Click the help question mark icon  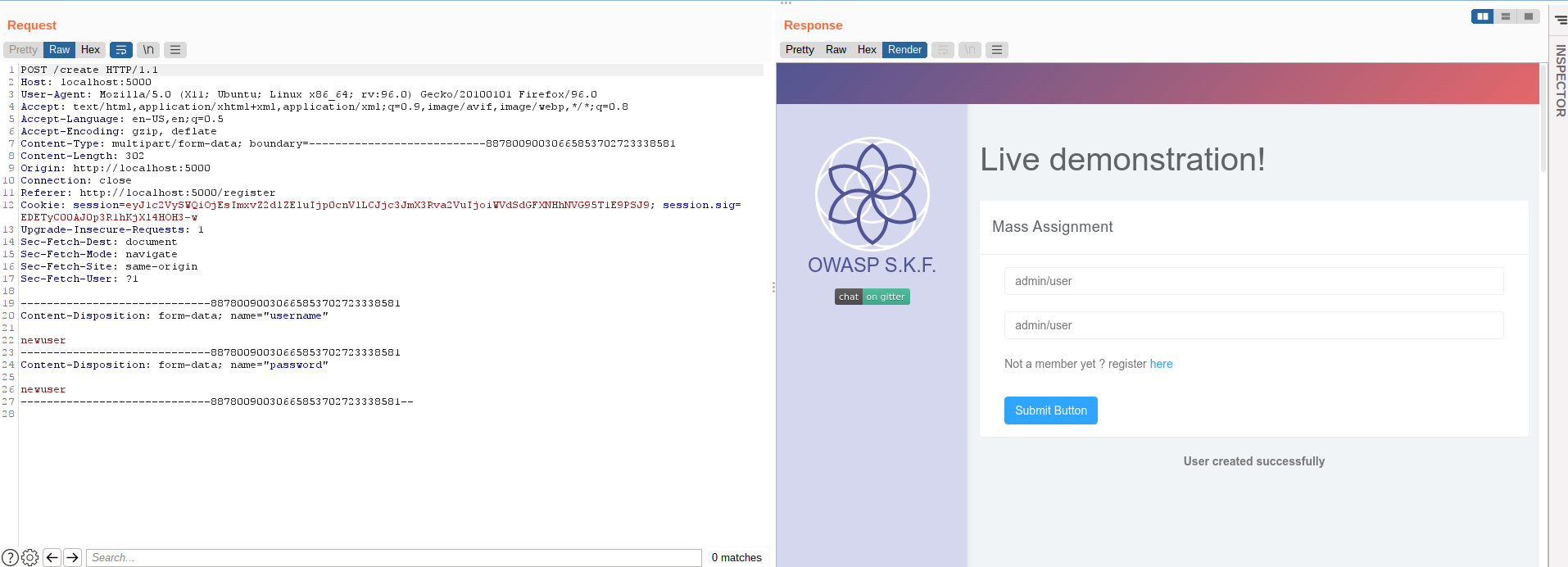(10, 557)
